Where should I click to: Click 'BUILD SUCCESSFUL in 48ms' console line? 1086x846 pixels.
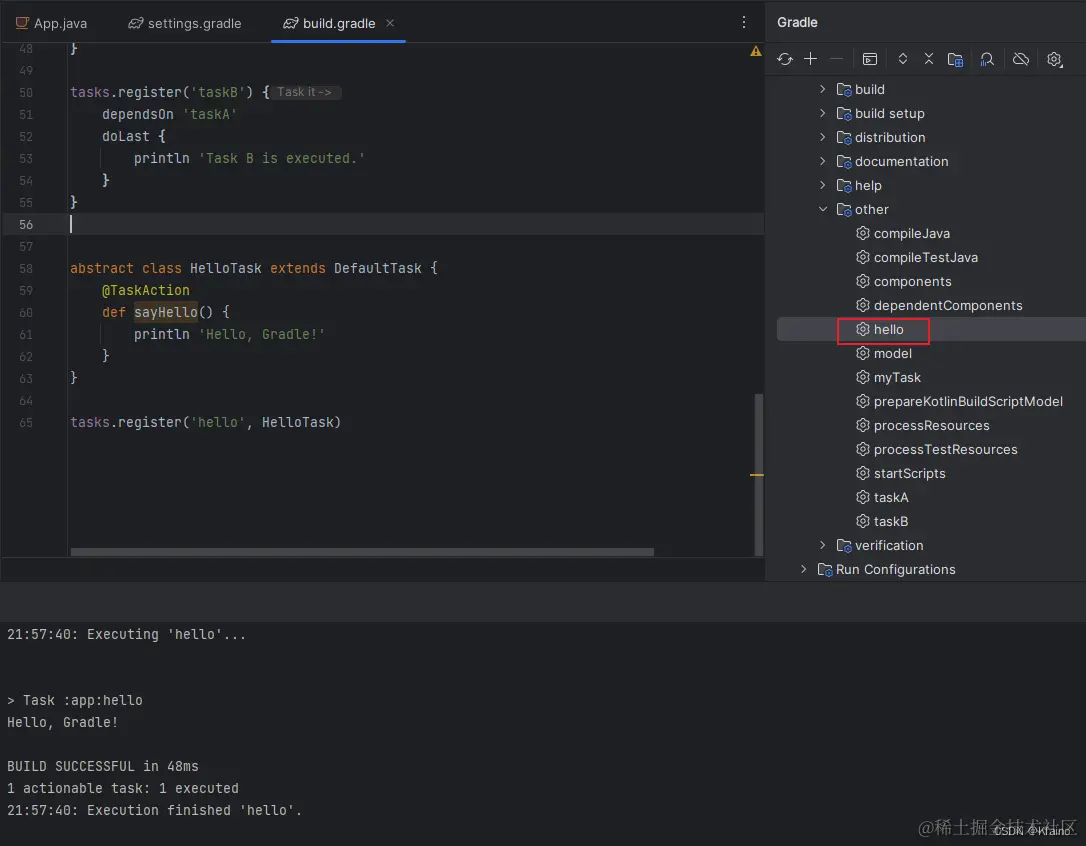[x=103, y=766]
